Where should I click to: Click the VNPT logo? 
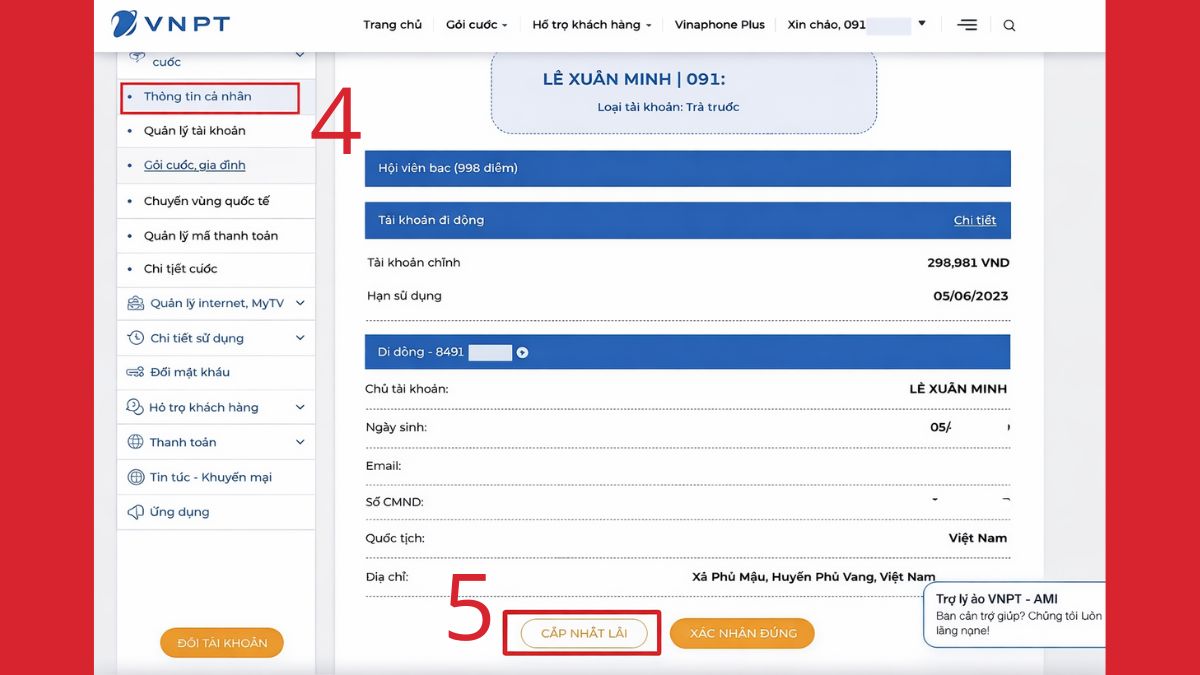[x=170, y=24]
